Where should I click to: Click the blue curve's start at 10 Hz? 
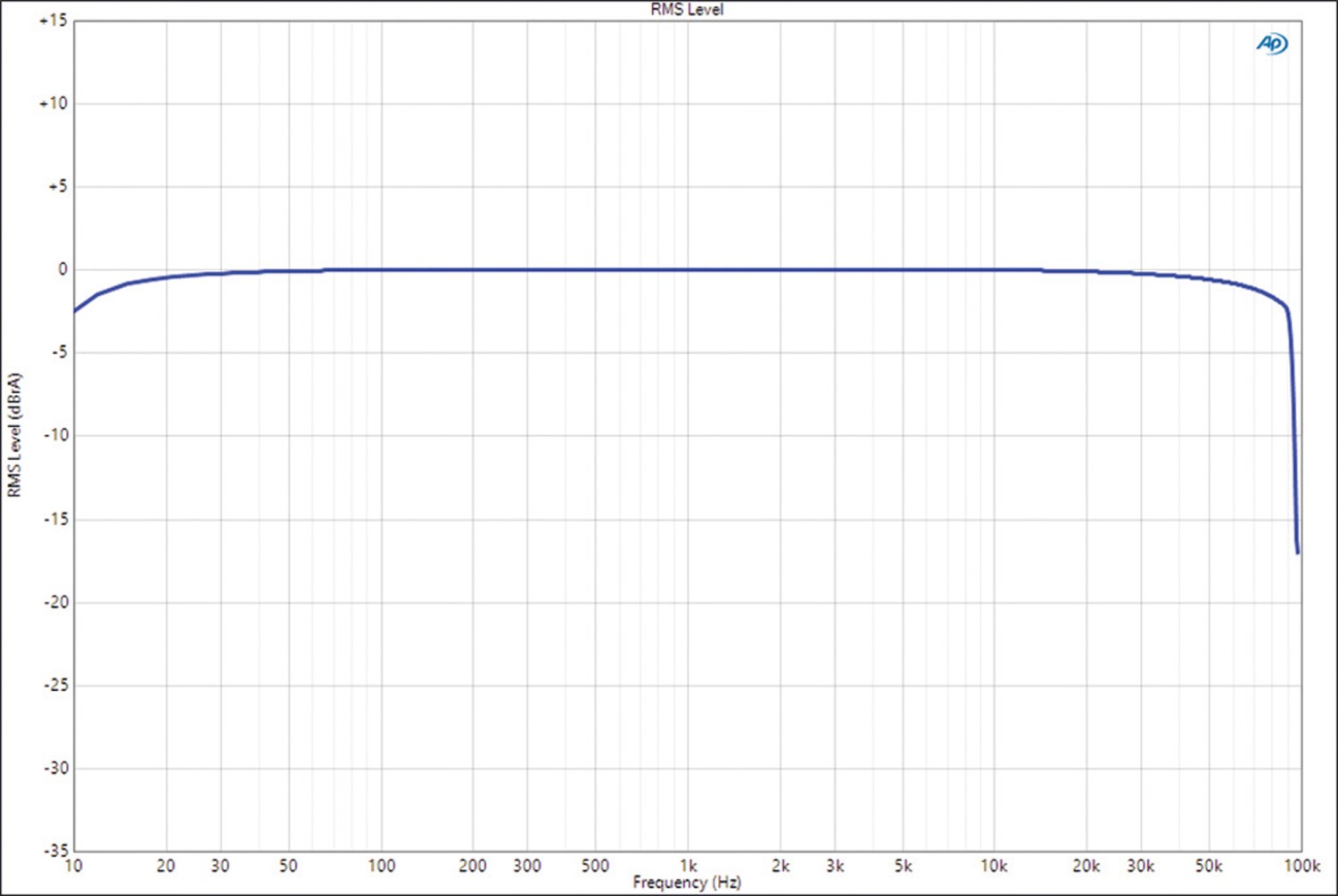pos(75,311)
